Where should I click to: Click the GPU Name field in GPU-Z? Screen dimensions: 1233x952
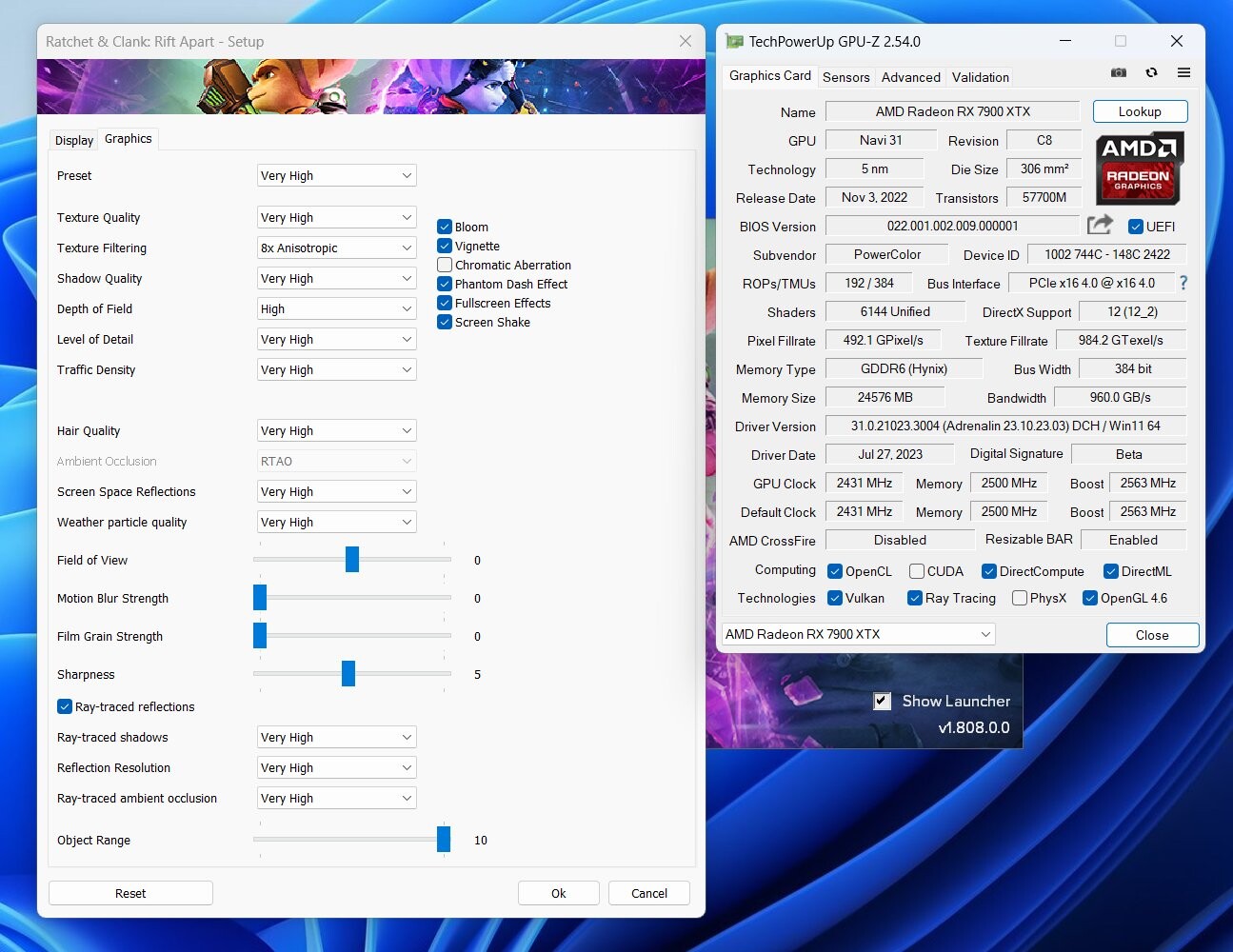tap(953, 111)
